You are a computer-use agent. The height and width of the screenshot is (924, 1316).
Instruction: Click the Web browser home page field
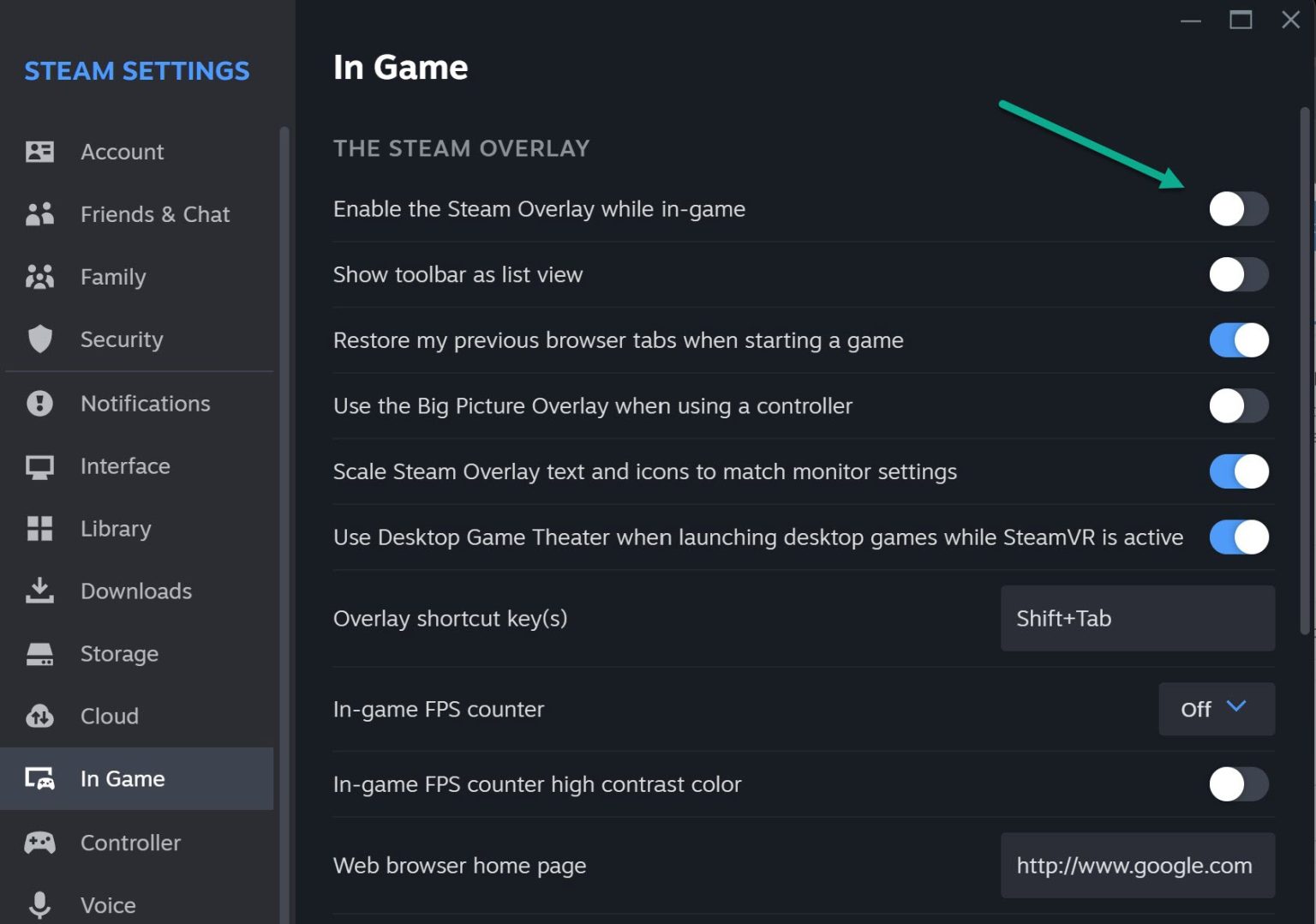[x=1137, y=865]
